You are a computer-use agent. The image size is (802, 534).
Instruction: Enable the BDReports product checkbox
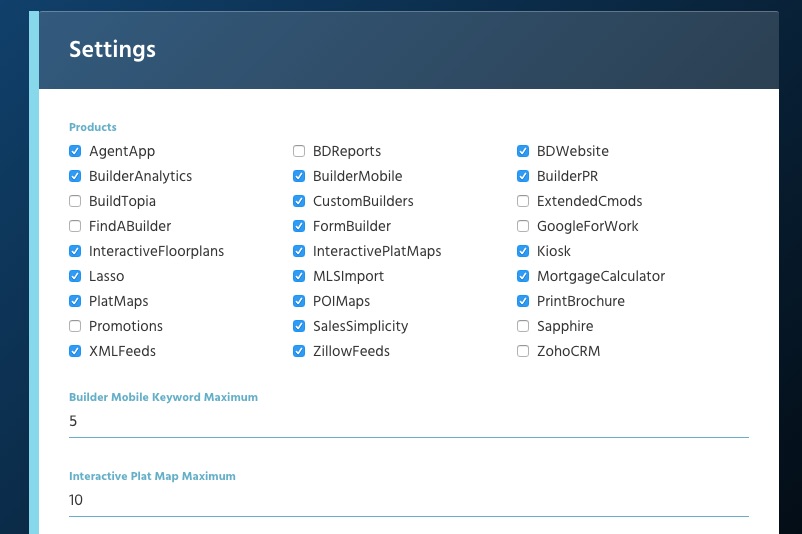pyautogui.click(x=299, y=151)
